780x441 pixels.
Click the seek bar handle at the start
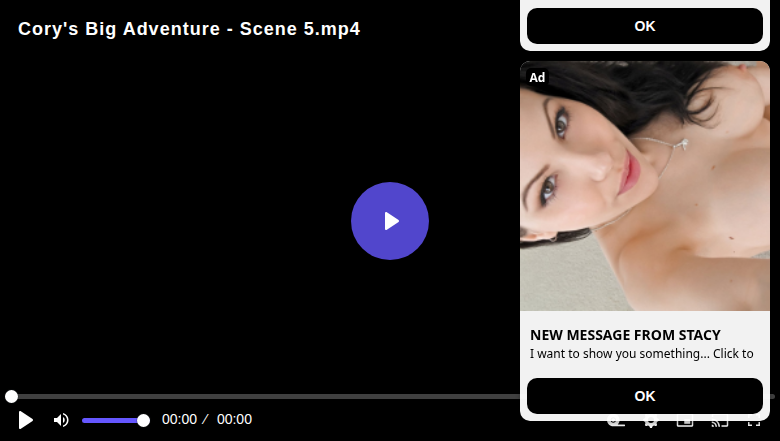(11, 396)
